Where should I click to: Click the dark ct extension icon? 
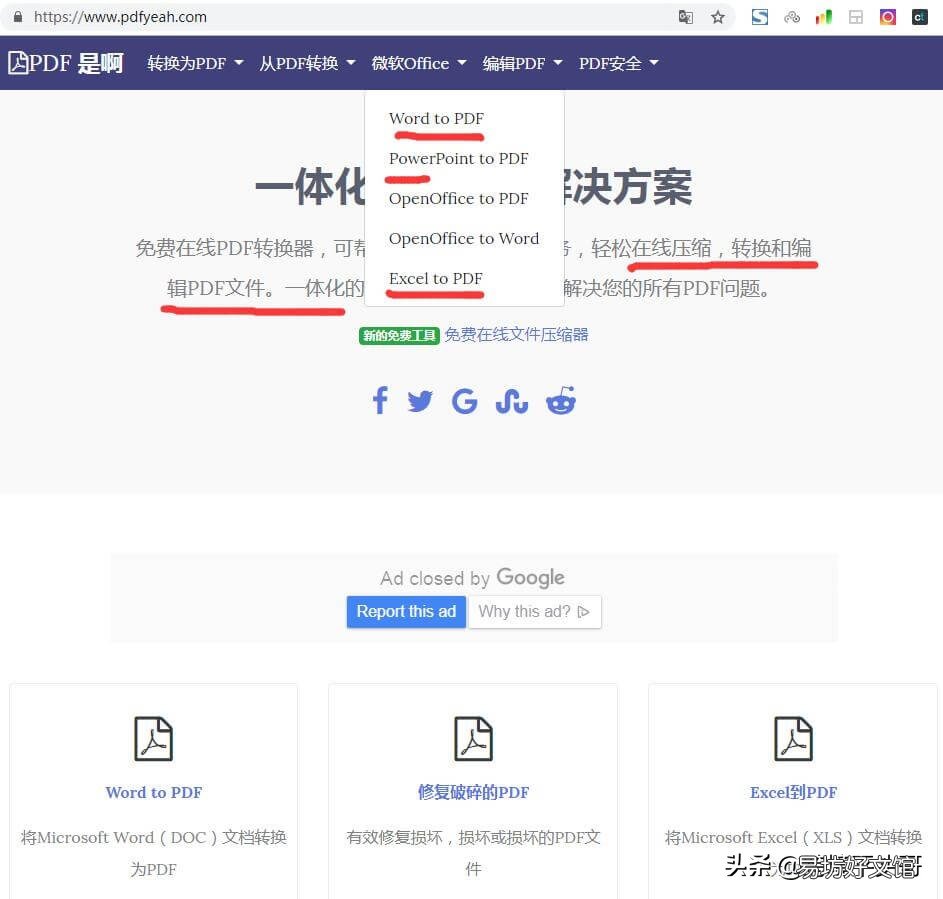920,17
